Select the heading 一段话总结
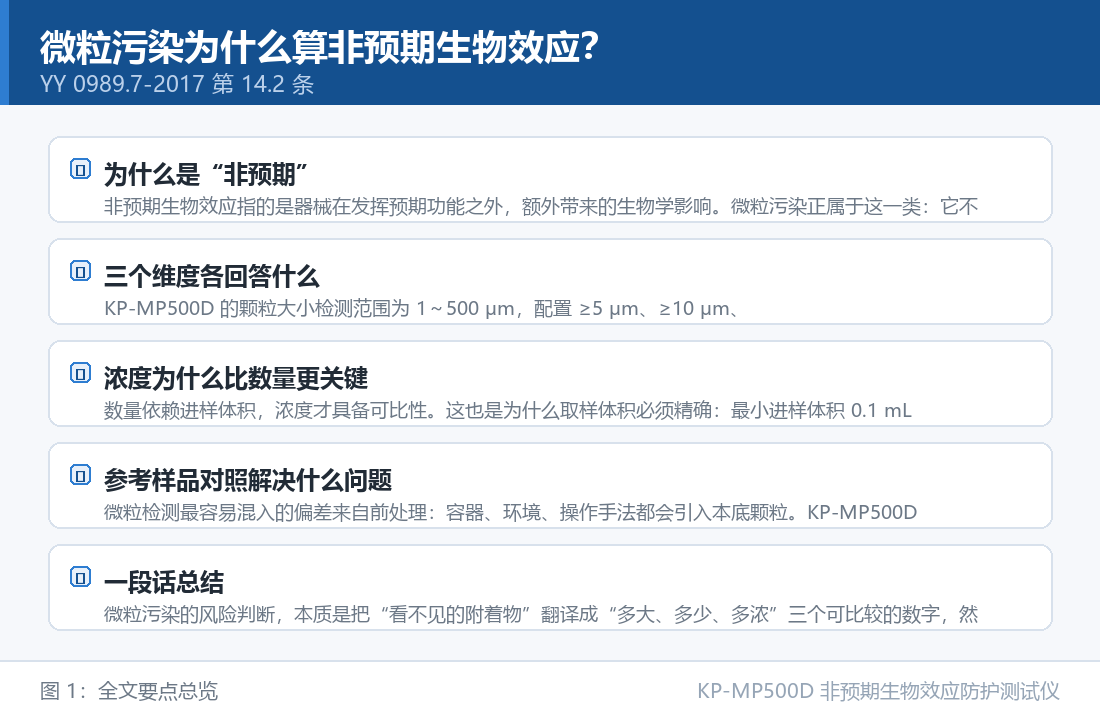1100x720 pixels. click(163, 582)
